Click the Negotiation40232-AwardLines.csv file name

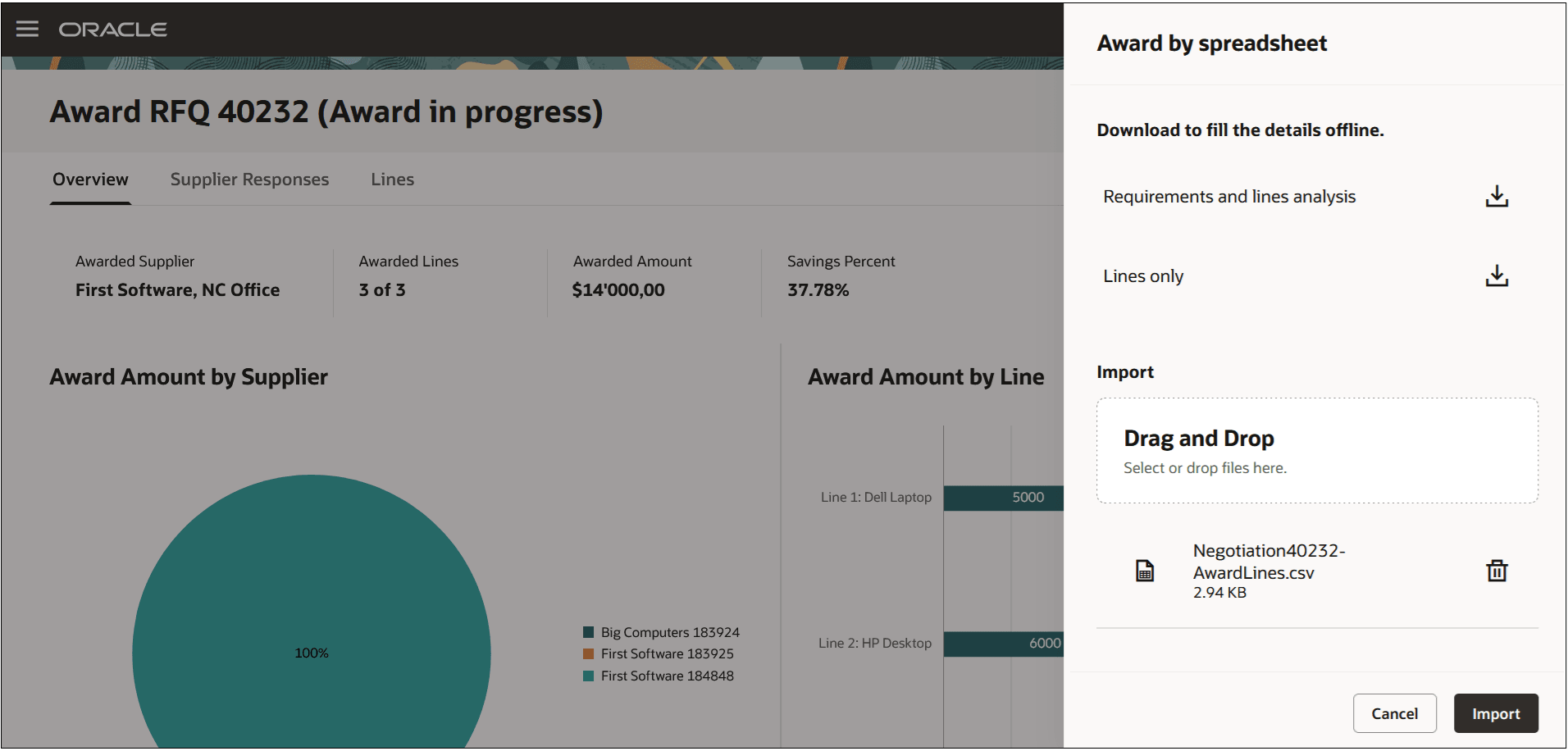point(1269,561)
